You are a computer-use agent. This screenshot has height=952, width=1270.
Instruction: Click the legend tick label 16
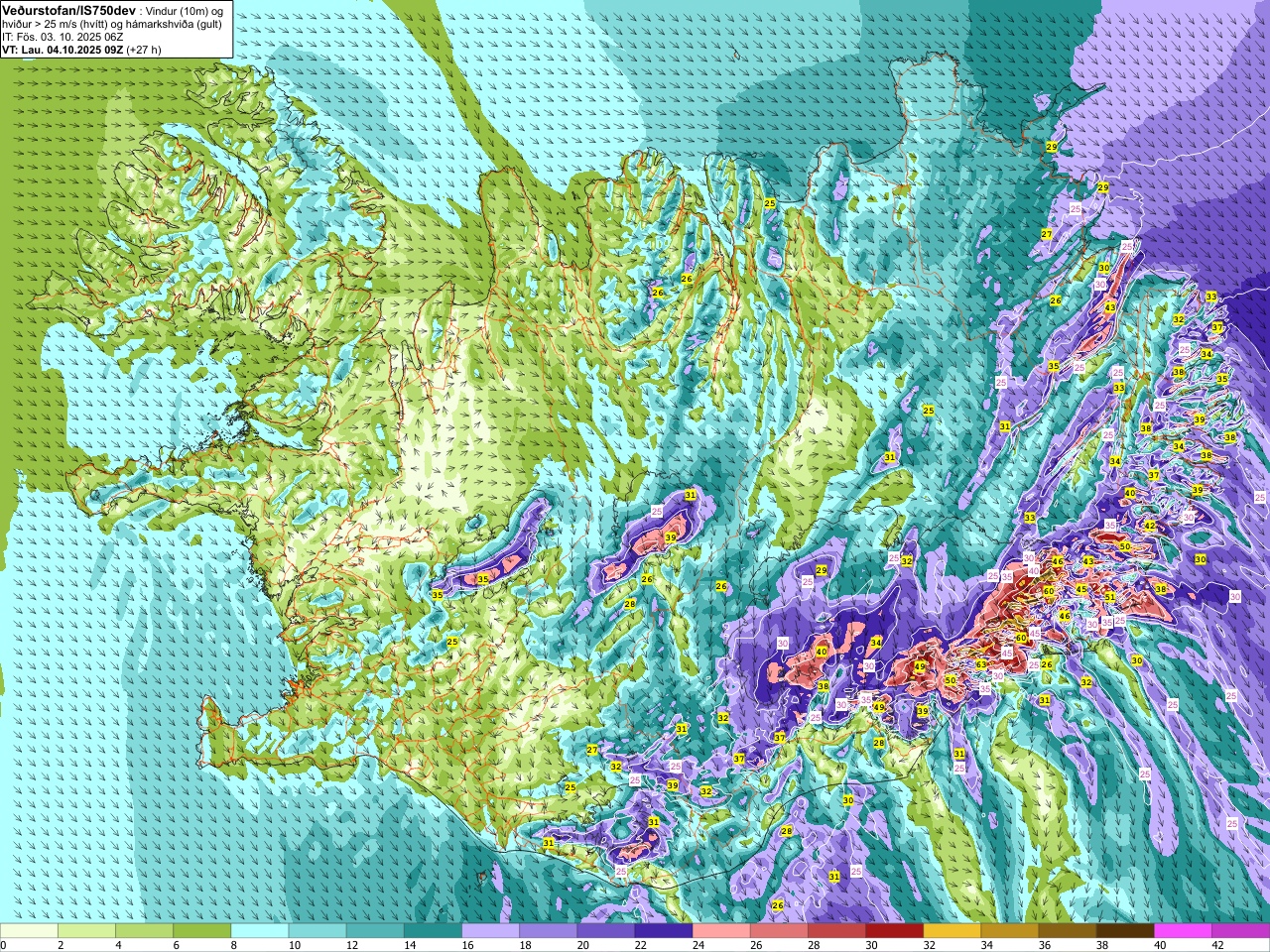click(467, 945)
